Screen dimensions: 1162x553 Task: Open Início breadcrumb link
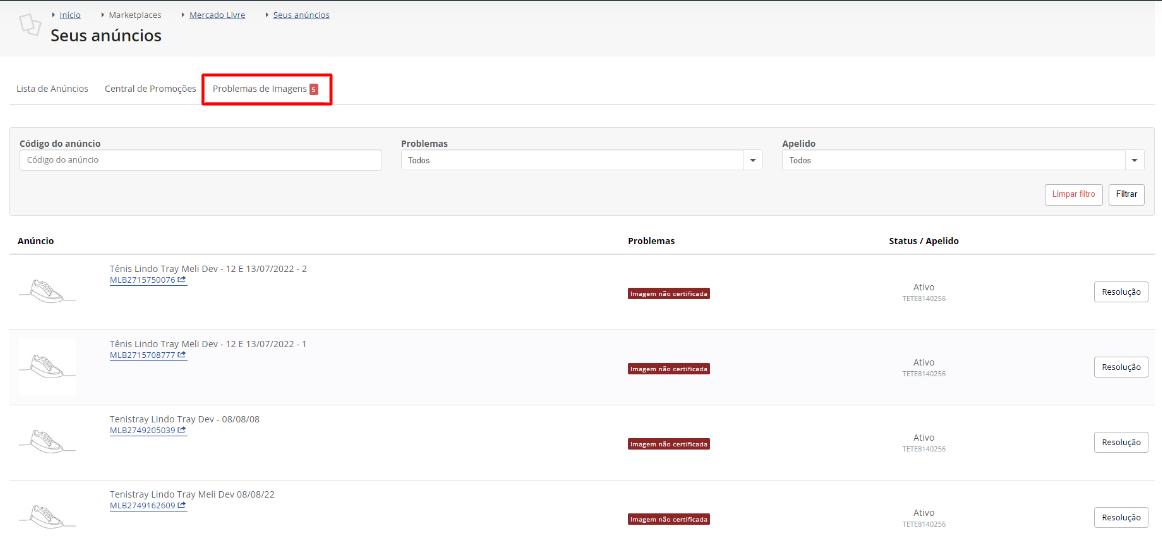[x=70, y=15]
